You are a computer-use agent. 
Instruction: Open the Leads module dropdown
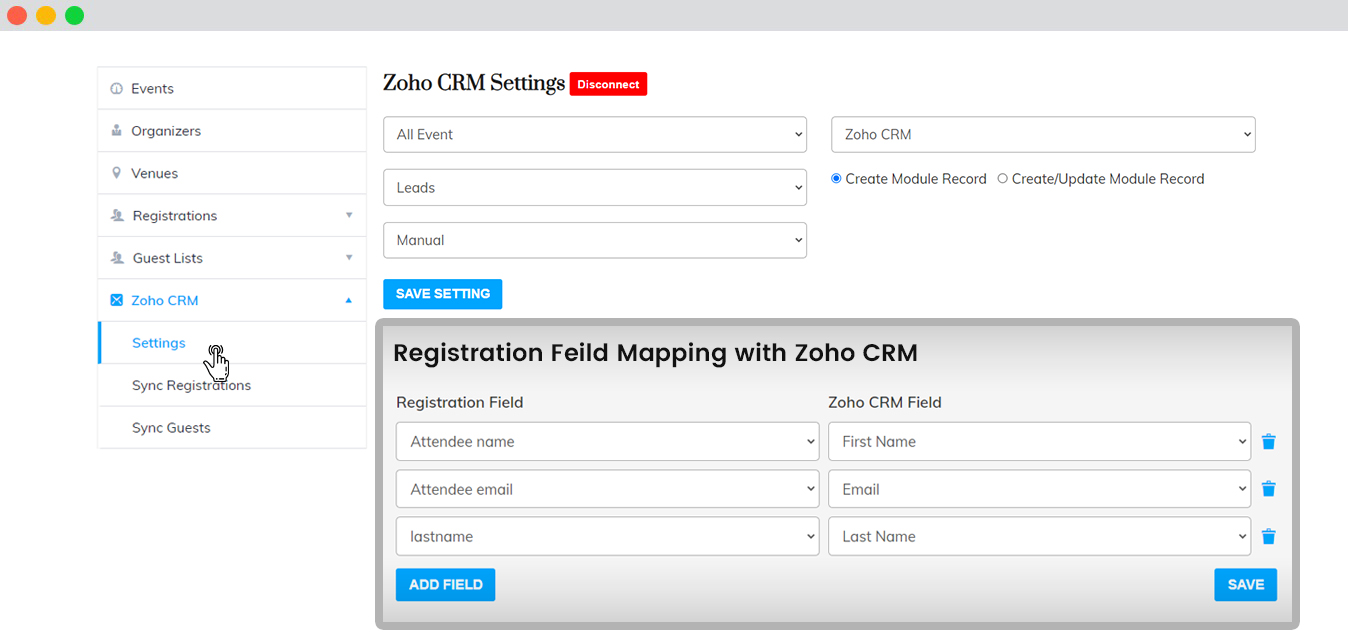(x=594, y=188)
